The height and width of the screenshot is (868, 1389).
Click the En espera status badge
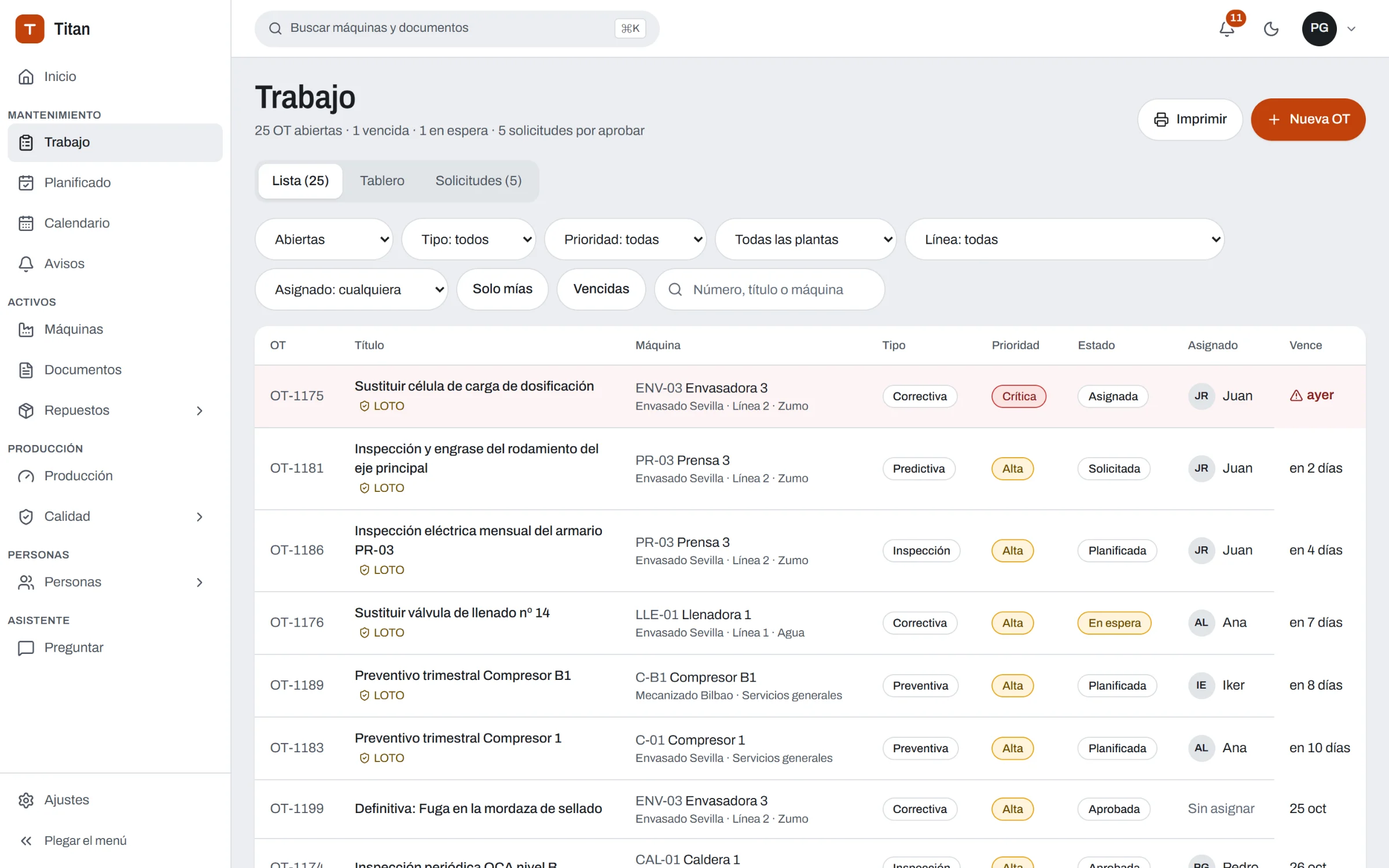click(1114, 623)
